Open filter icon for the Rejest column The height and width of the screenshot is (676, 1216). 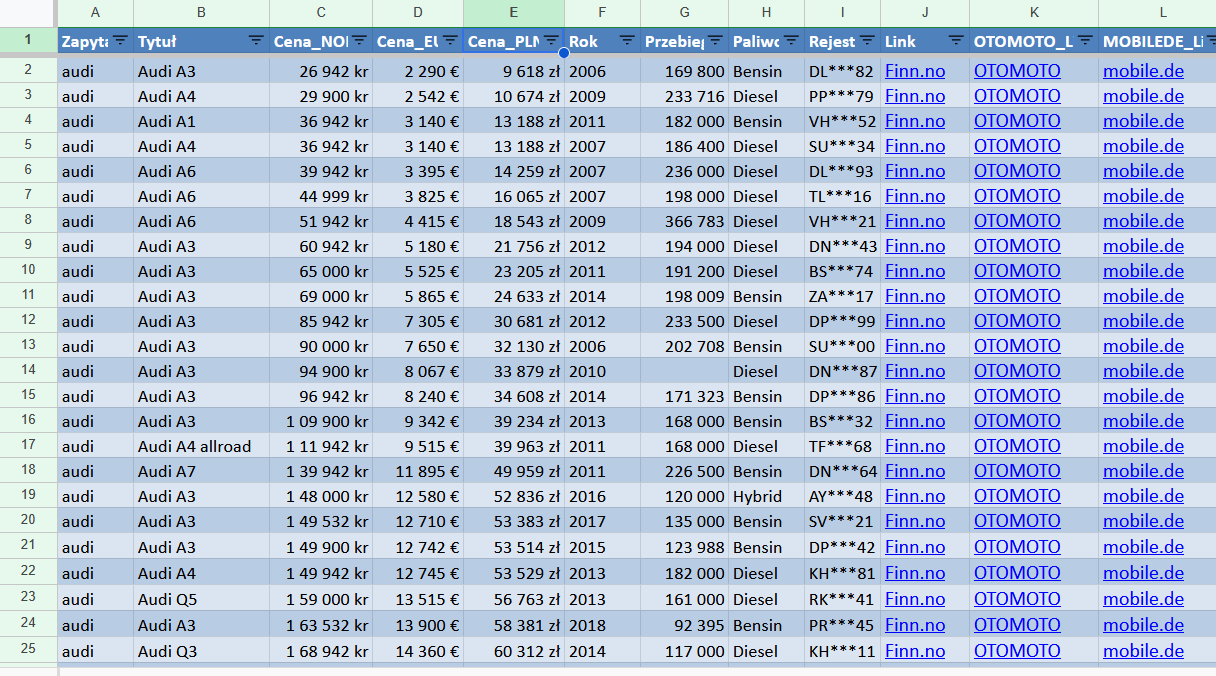[867, 41]
